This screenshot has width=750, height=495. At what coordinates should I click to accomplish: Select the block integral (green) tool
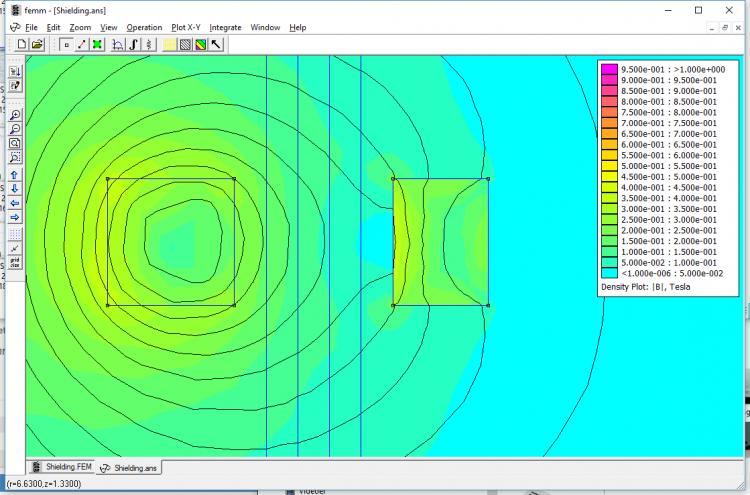97,44
